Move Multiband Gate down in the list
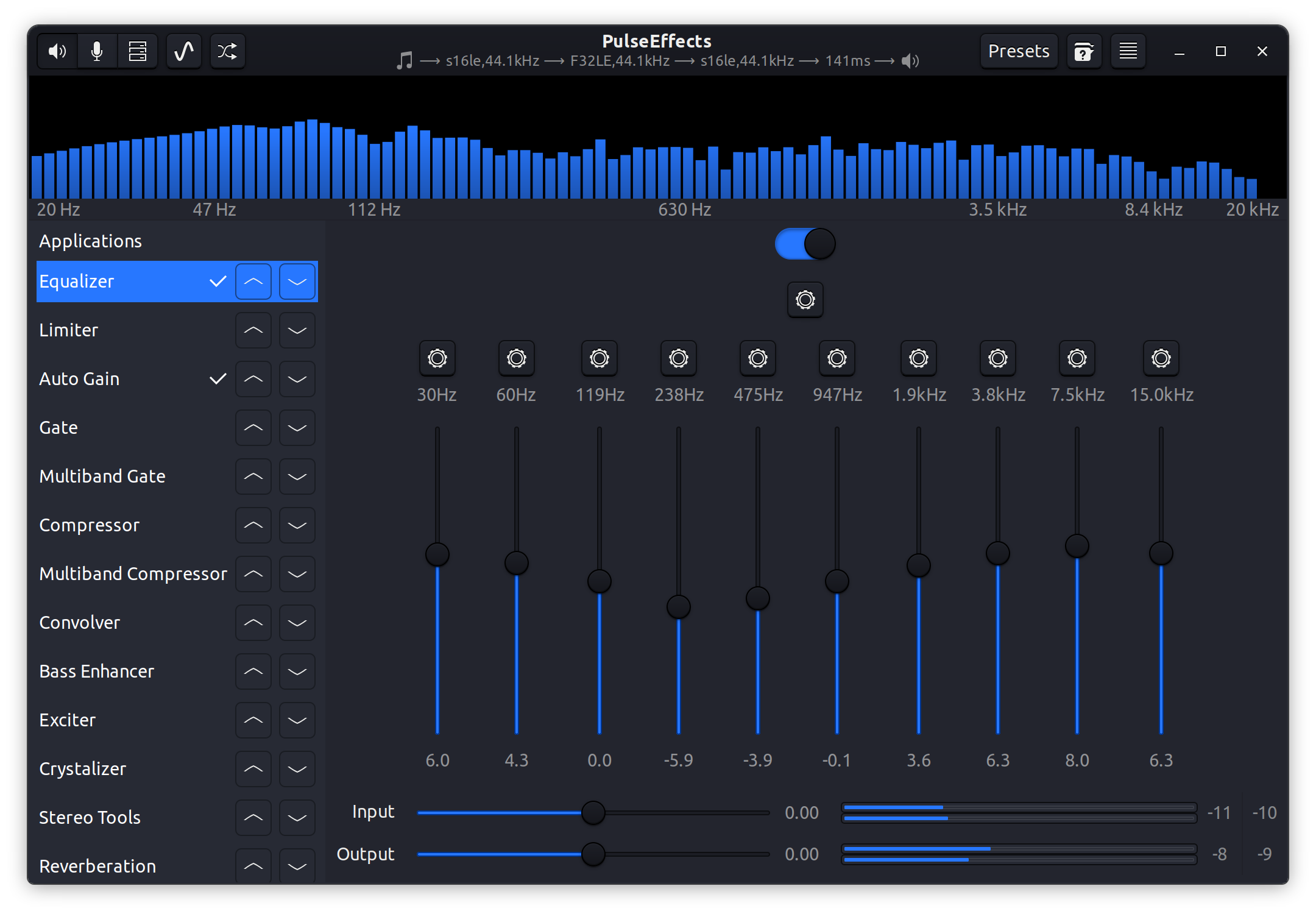1316x914 pixels. [x=297, y=476]
